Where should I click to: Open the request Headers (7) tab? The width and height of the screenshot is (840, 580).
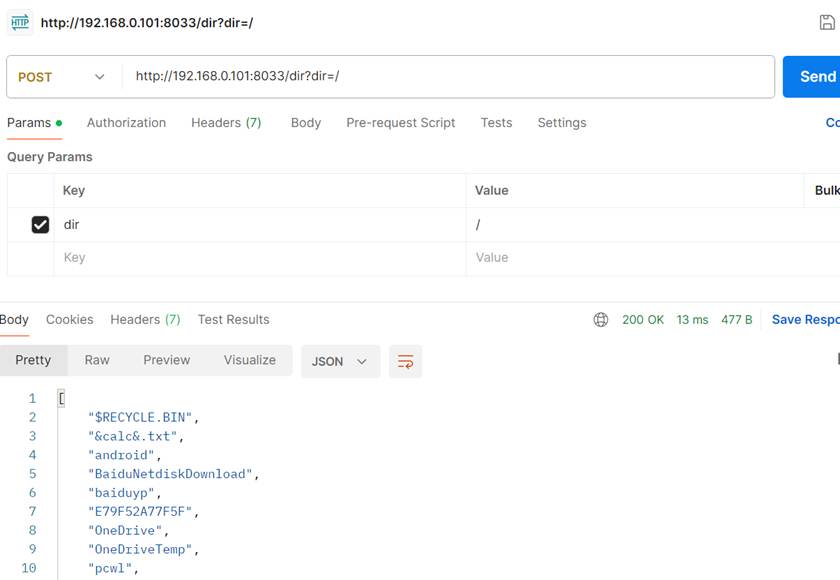226,123
